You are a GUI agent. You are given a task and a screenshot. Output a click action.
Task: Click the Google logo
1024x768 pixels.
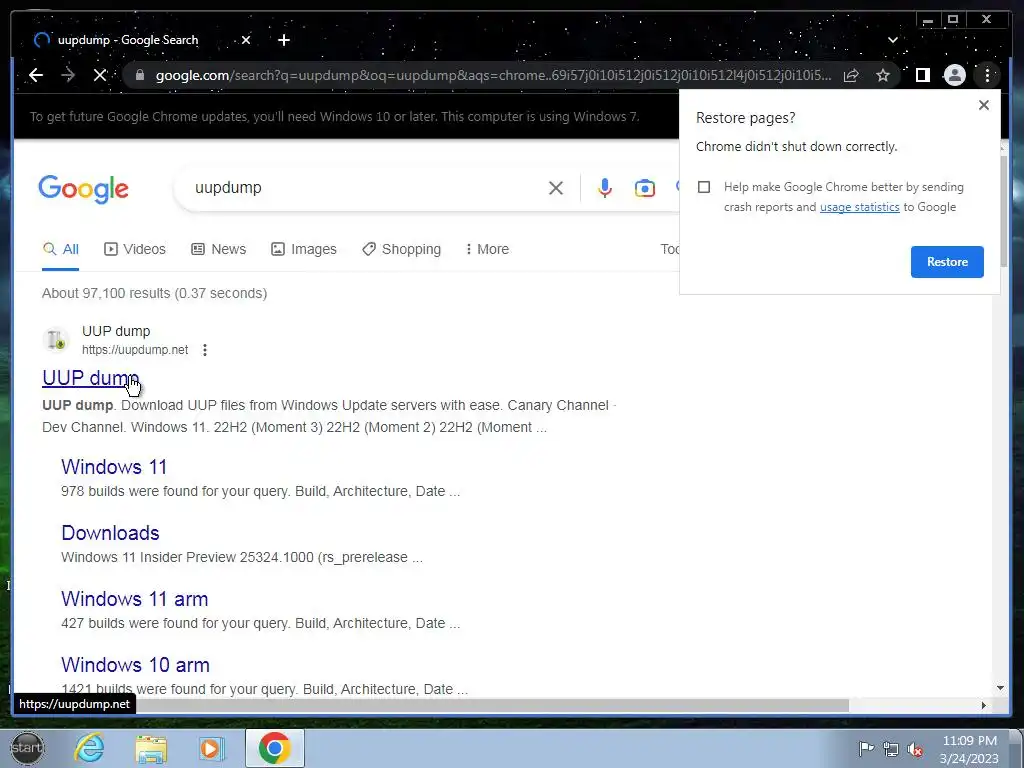84,189
